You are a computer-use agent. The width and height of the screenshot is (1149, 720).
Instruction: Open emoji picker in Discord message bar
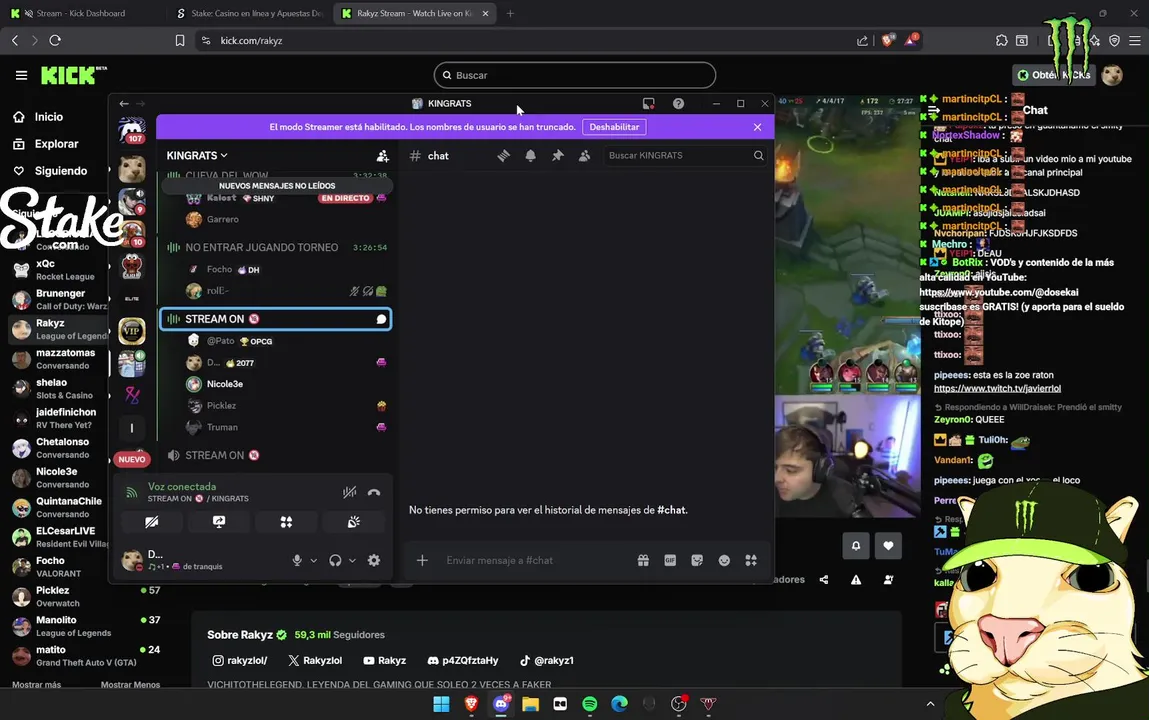[x=724, y=560]
